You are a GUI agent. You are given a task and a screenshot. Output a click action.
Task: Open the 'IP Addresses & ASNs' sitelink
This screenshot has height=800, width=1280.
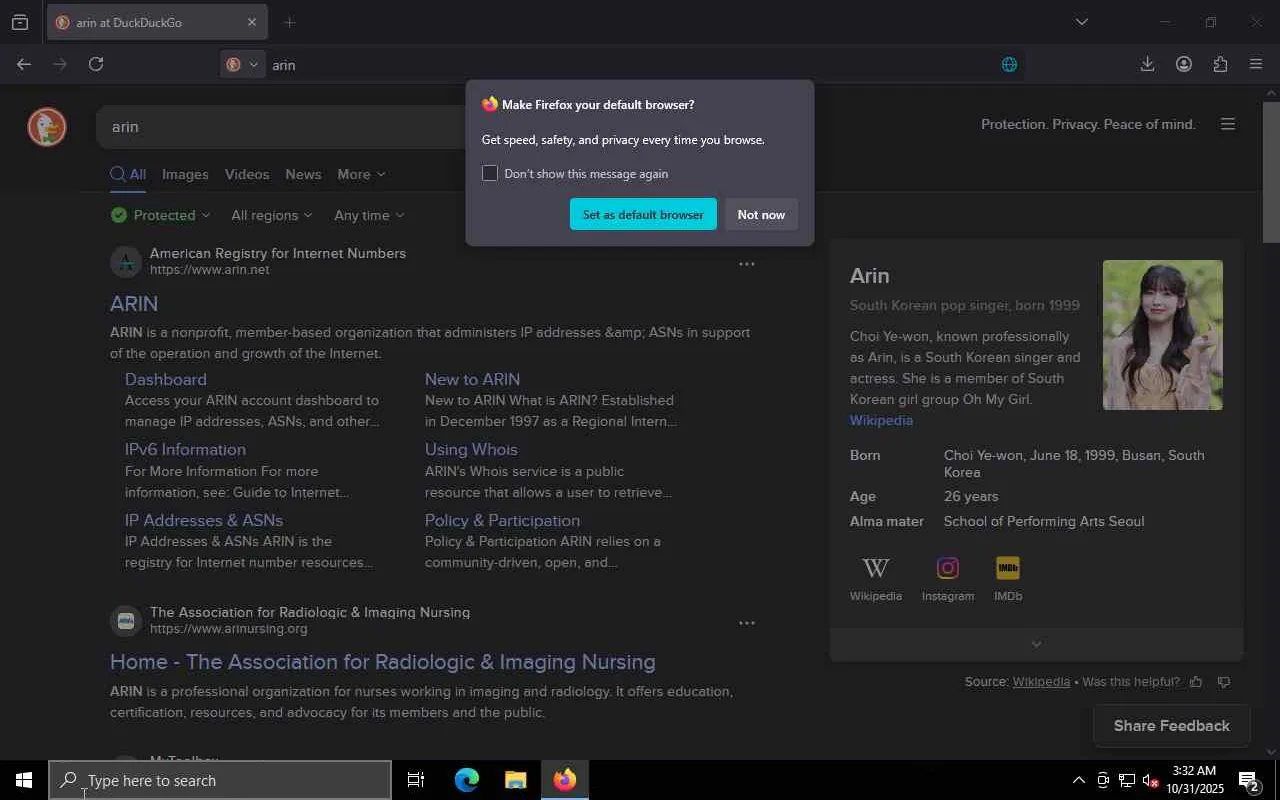[204, 520]
